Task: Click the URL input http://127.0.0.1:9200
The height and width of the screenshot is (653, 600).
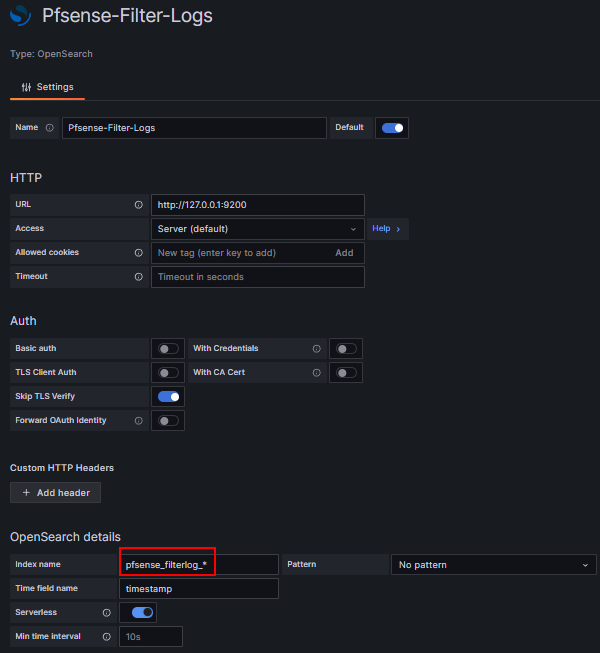Action: (258, 205)
